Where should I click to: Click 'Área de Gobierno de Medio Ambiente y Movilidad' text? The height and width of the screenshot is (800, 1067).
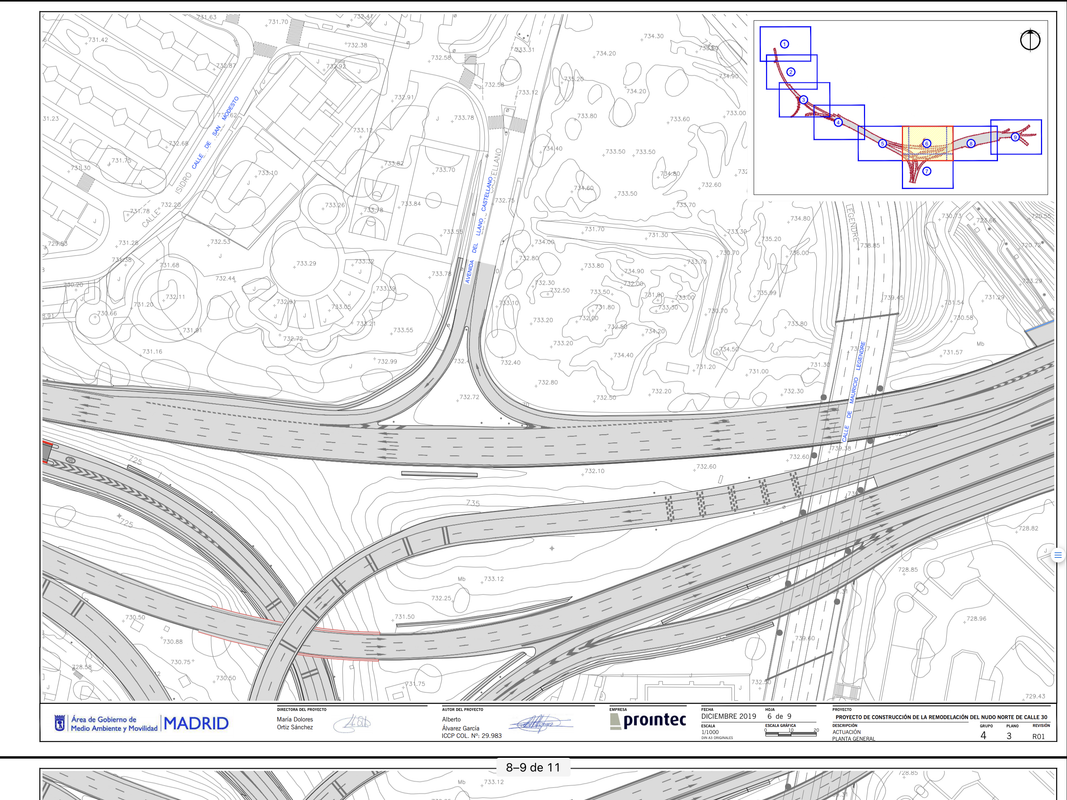pos(114,724)
